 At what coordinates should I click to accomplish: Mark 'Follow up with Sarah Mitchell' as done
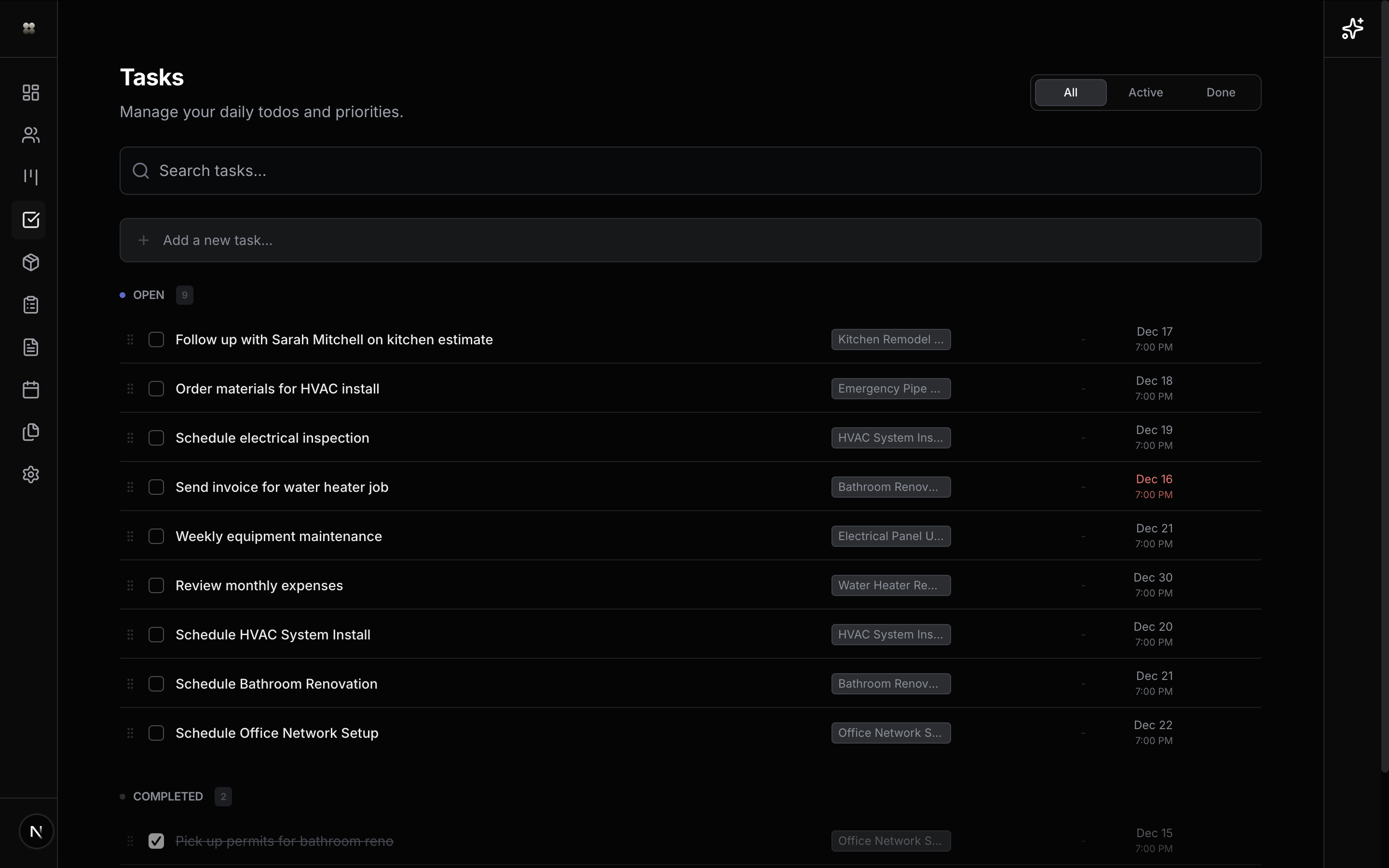(x=156, y=339)
